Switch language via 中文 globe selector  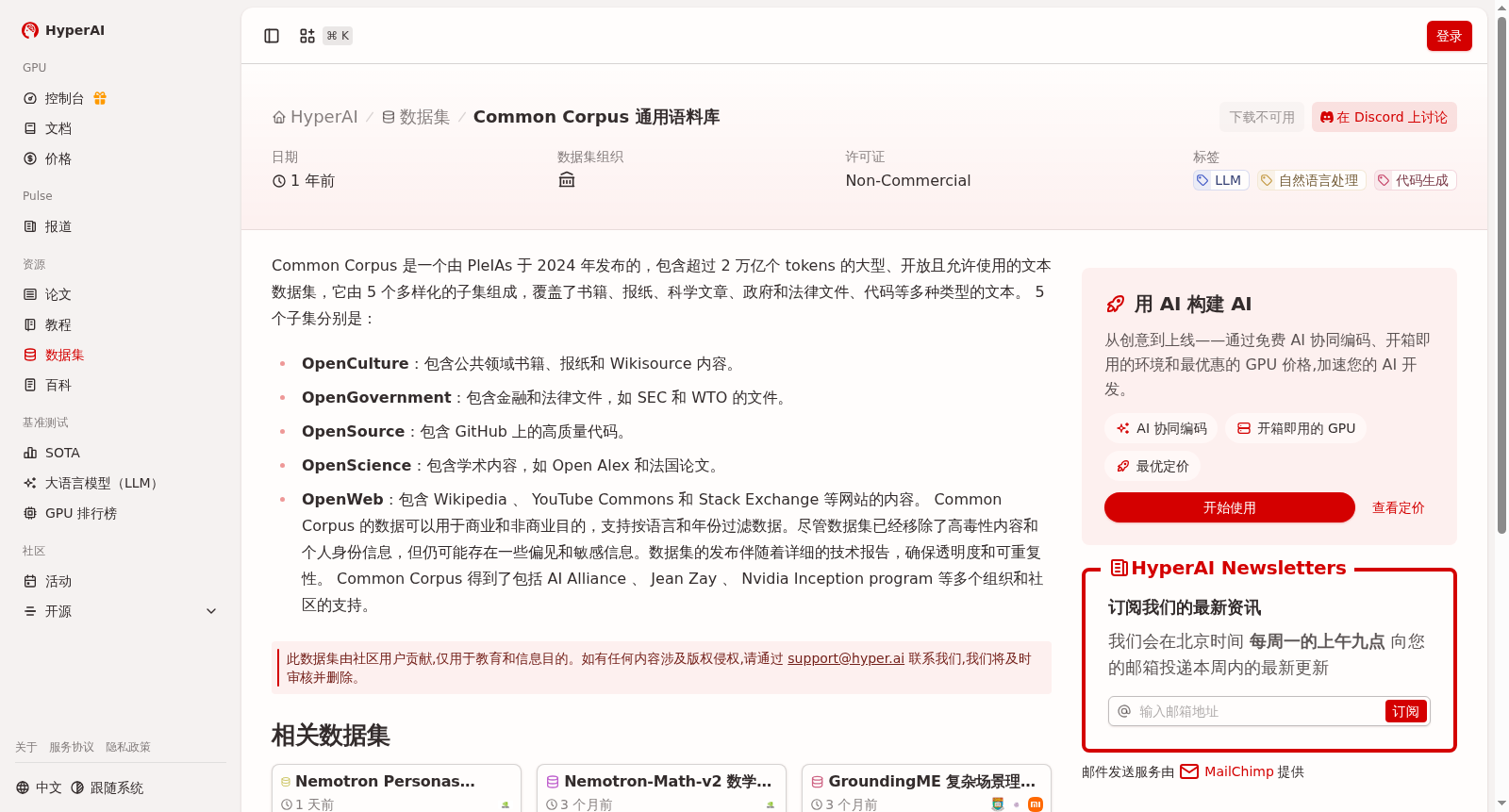[x=39, y=787]
